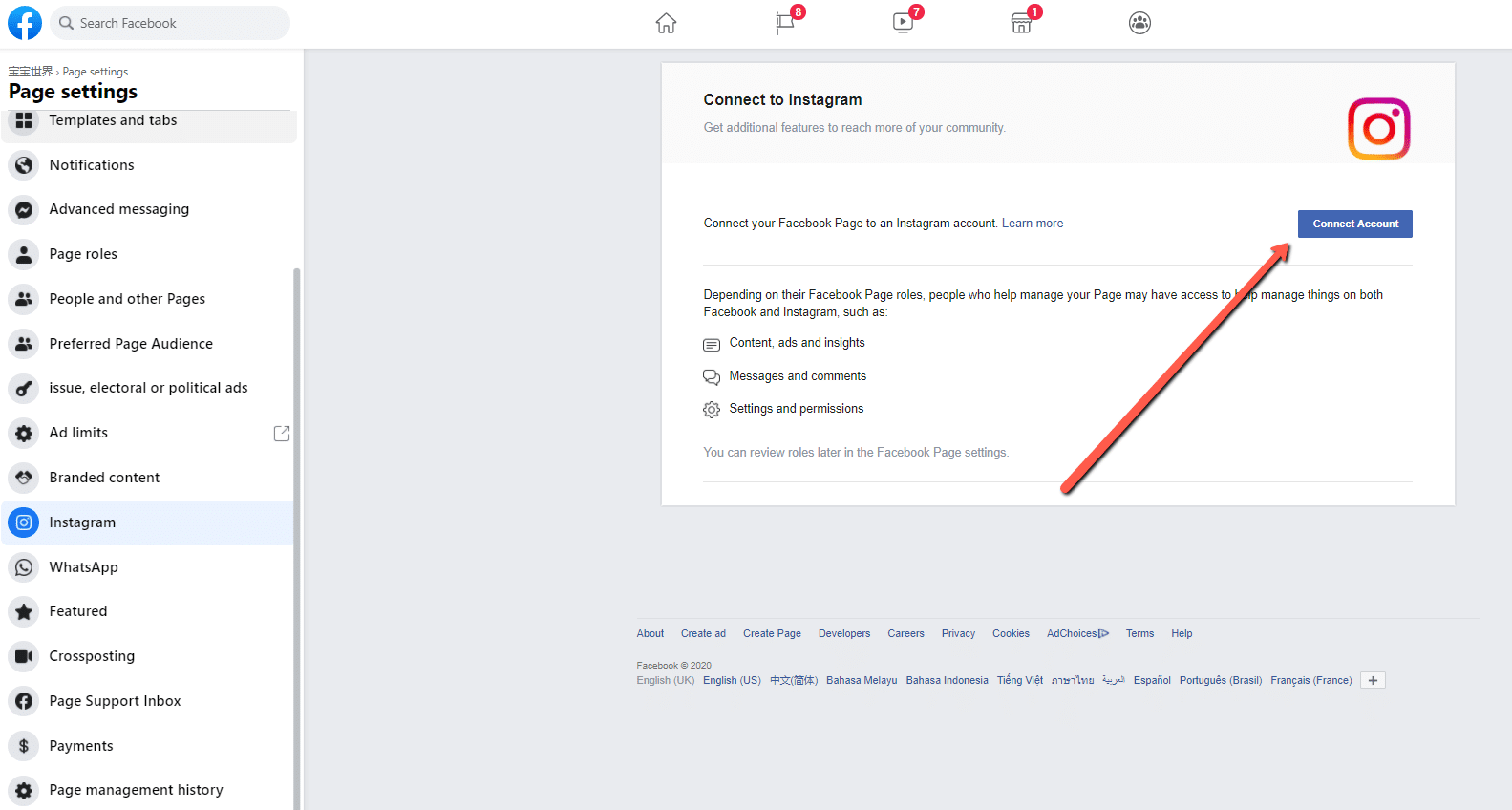Click the Facebook logo icon
The width and height of the screenshot is (1512, 810).
[x=25, y=23]
